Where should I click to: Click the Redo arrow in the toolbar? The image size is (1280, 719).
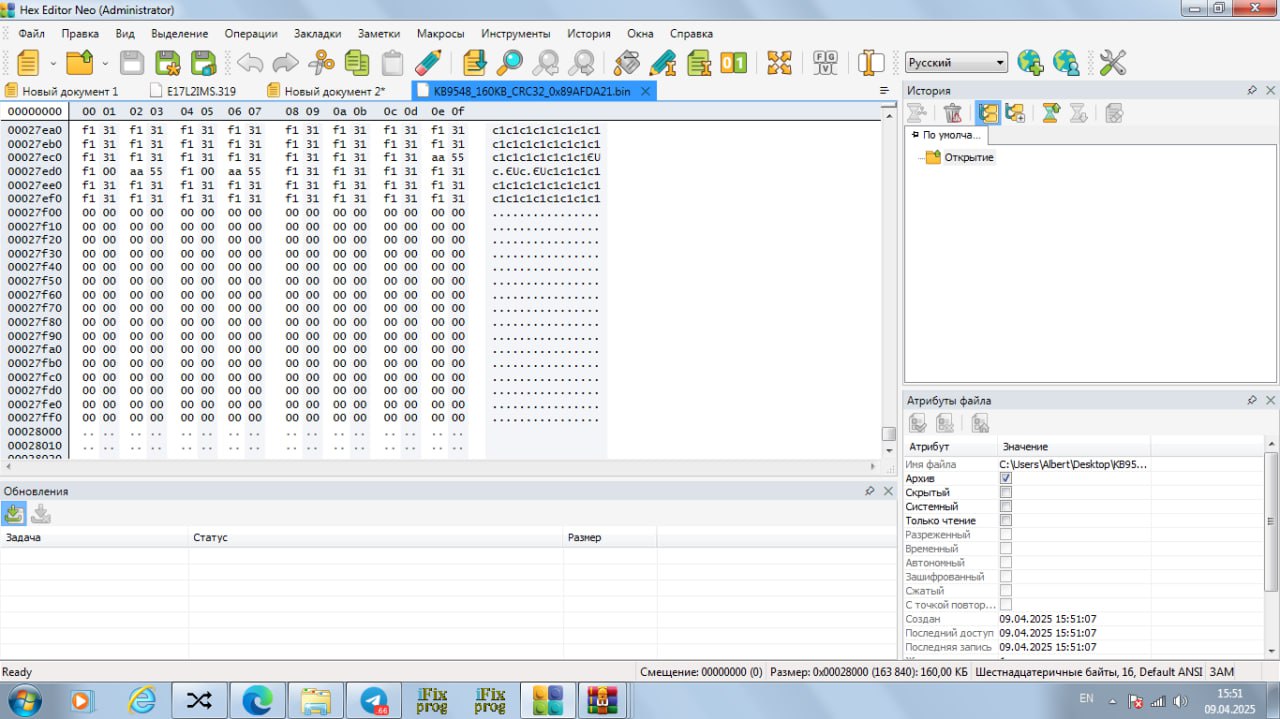(286, 63)
